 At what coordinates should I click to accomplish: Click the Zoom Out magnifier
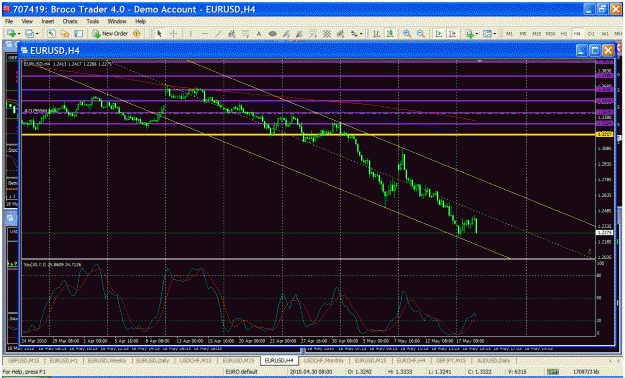421,34
